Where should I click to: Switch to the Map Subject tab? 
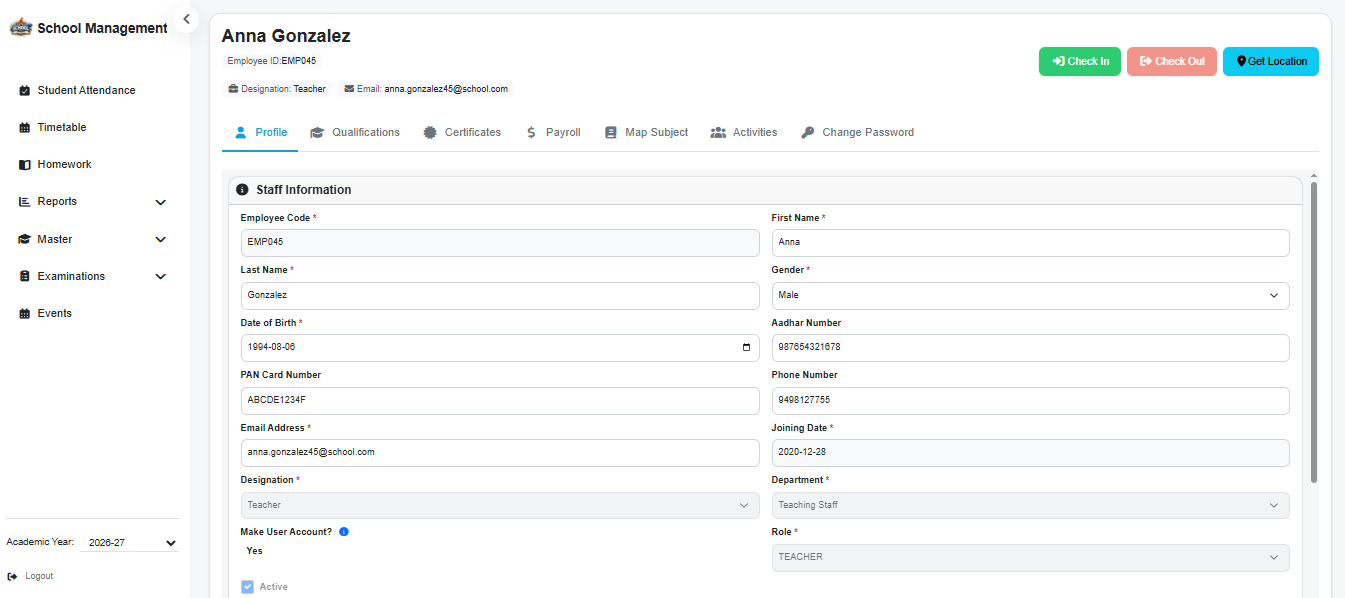click(647, 132)
